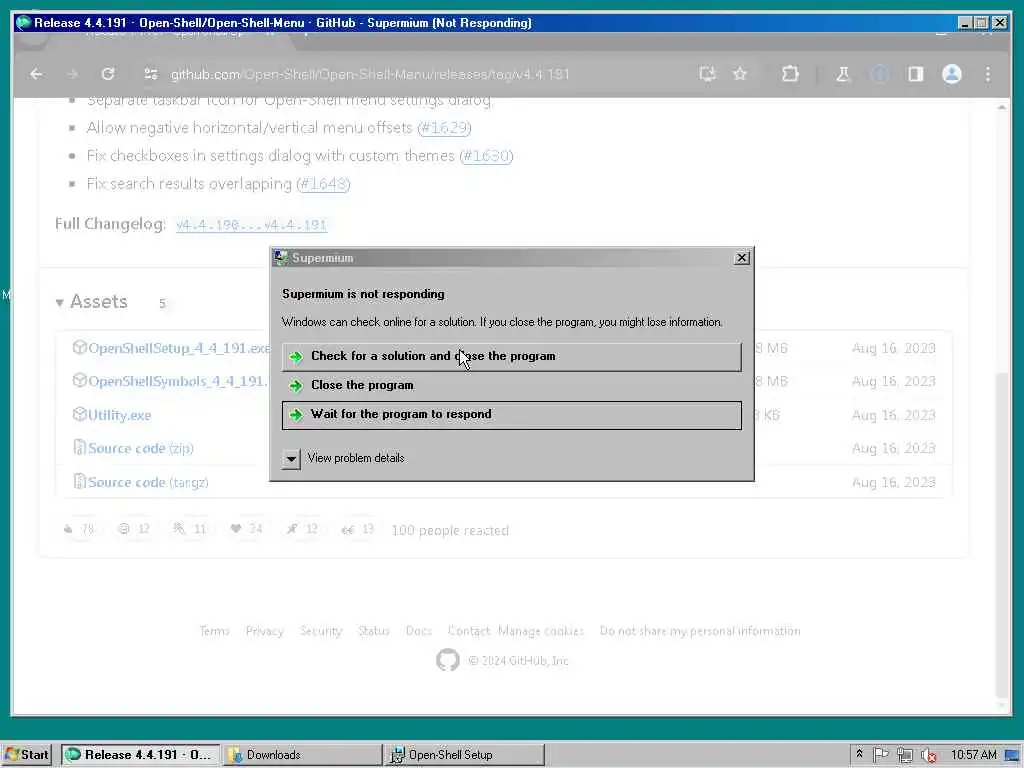Viewport: 1024px width, 768px height.
Task: Download OpenShellSymbols_4_4_191 asset
Action: tap(178, 381)
